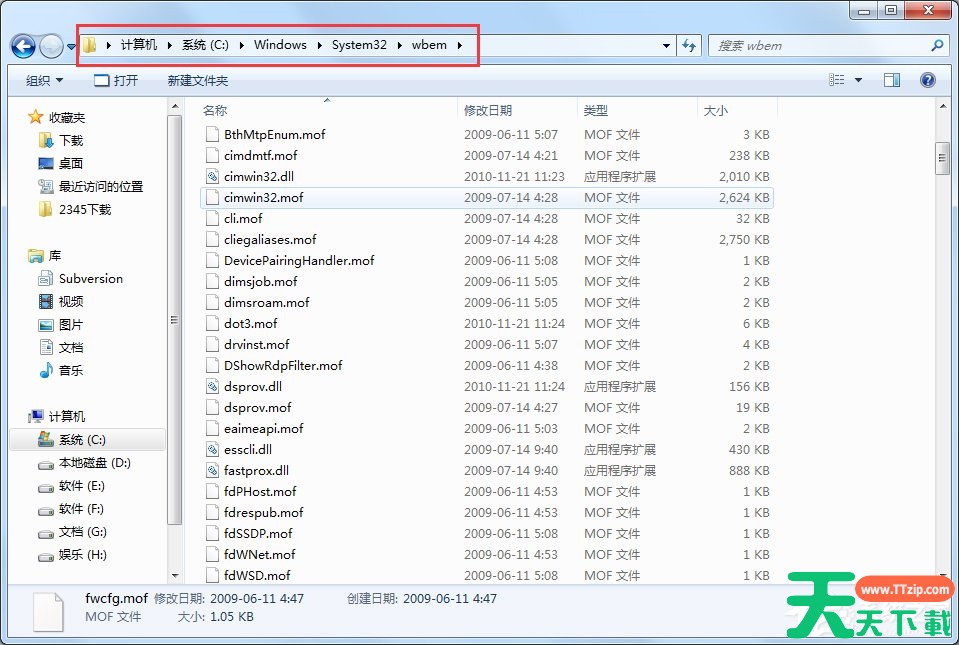Click the cimwin32.dll file icon
959x645 pixels.
pyautogui.click(x=211, y=176)
